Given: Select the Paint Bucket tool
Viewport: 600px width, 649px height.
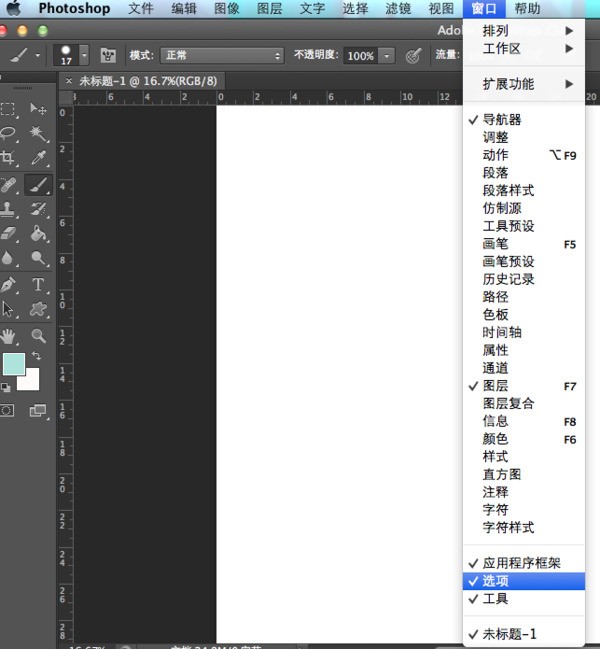Looking at the screenshot, I should click(x=38, y=235).
